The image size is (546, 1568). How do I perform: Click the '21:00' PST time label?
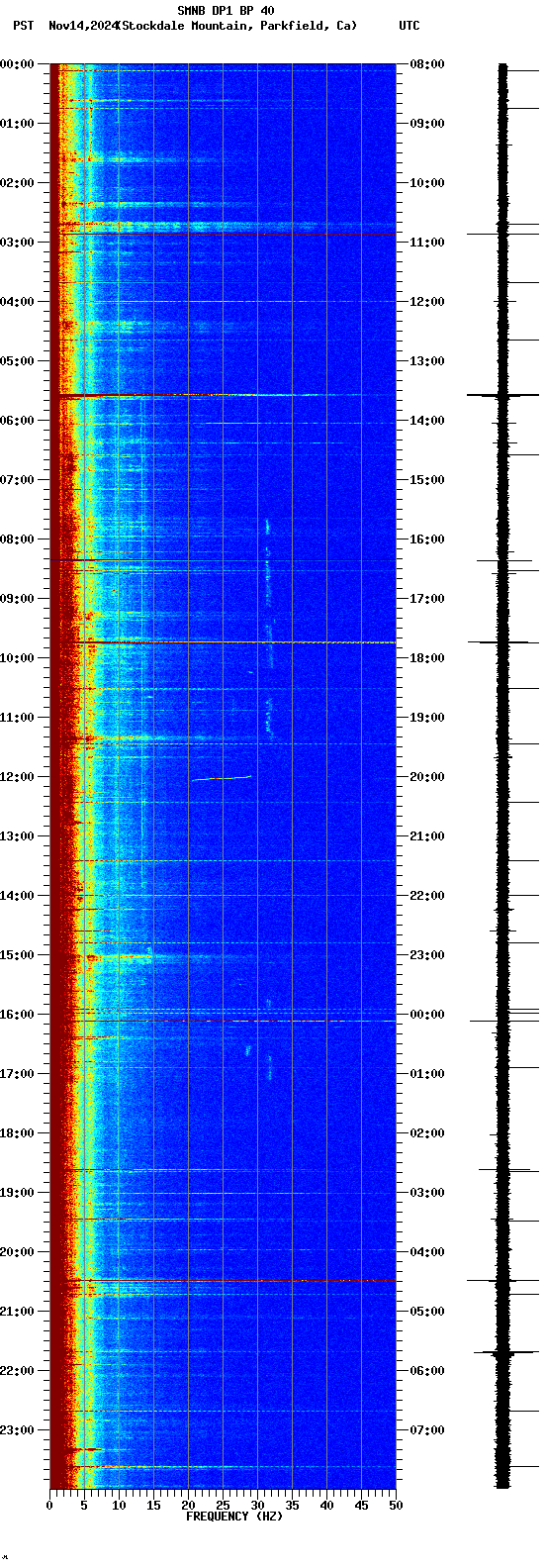point(17,1312)
